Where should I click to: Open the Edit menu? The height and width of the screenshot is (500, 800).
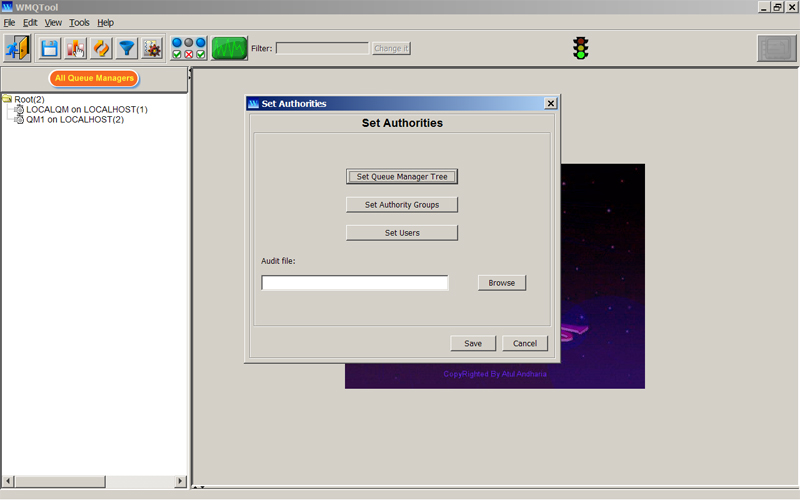(30, 22)
